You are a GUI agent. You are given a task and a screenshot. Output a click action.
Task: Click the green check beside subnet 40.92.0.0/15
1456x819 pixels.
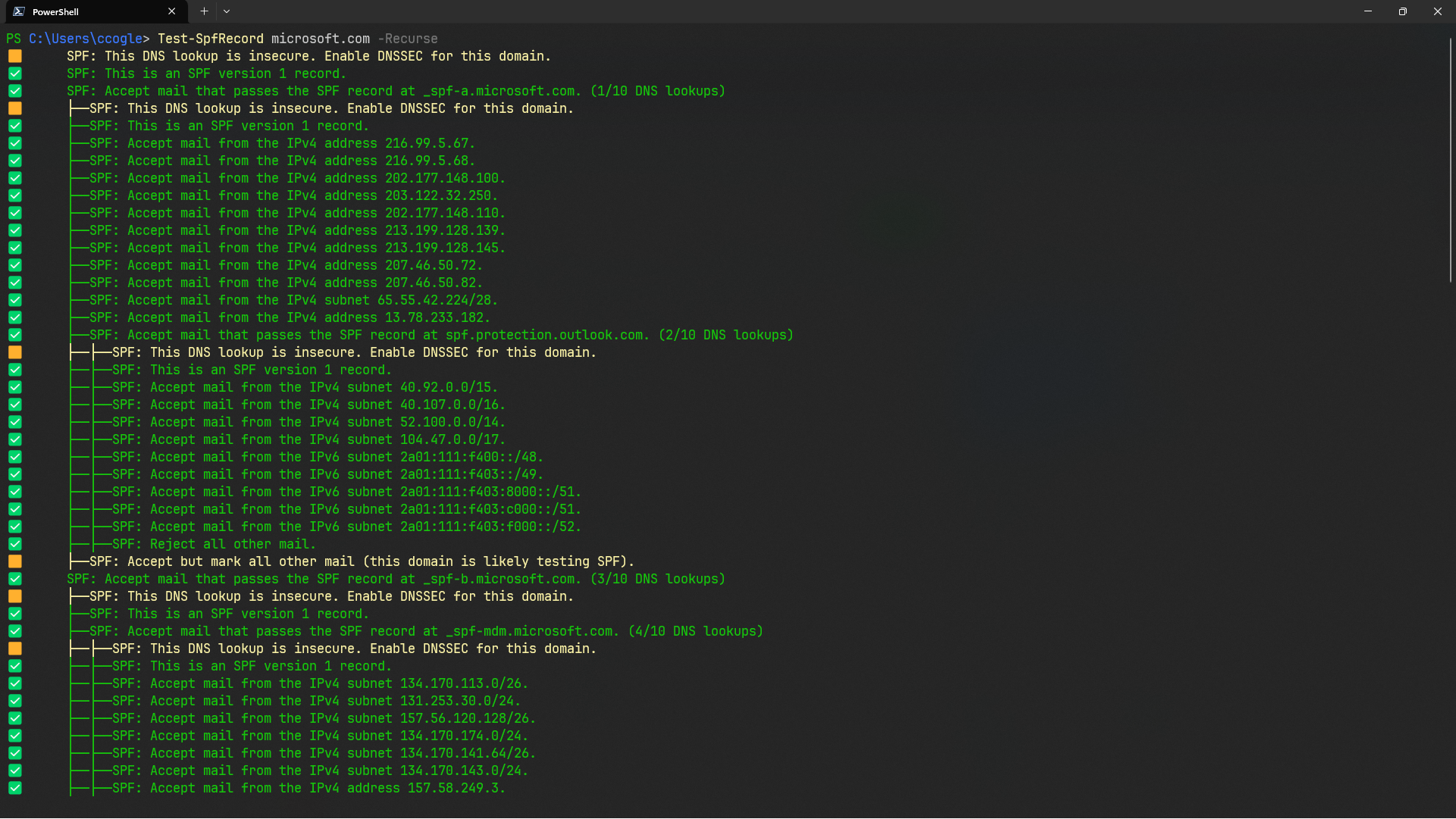pyautogui.click(x=15, y=387)
